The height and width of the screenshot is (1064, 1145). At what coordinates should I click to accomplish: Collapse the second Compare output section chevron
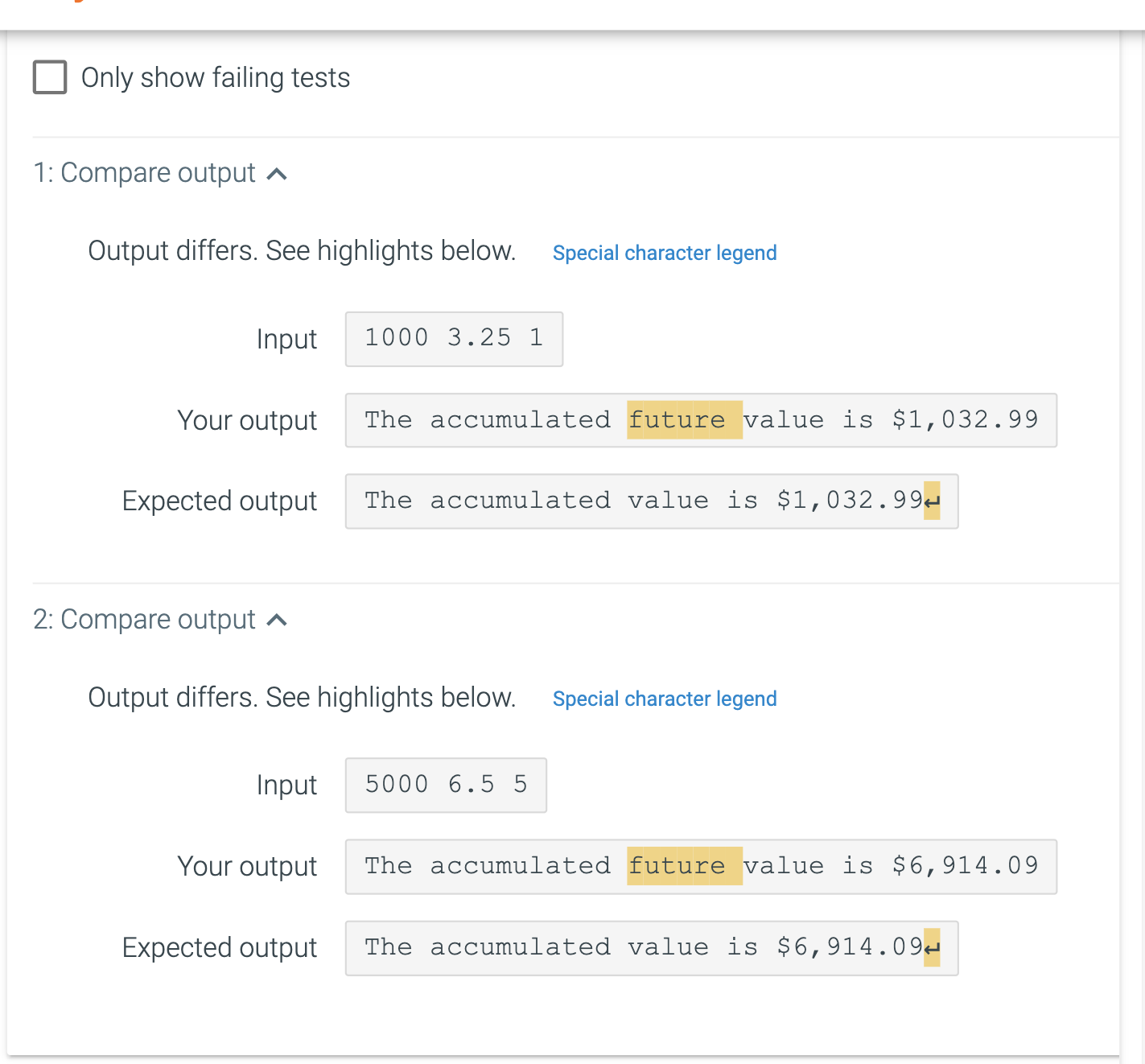(278, 620)
